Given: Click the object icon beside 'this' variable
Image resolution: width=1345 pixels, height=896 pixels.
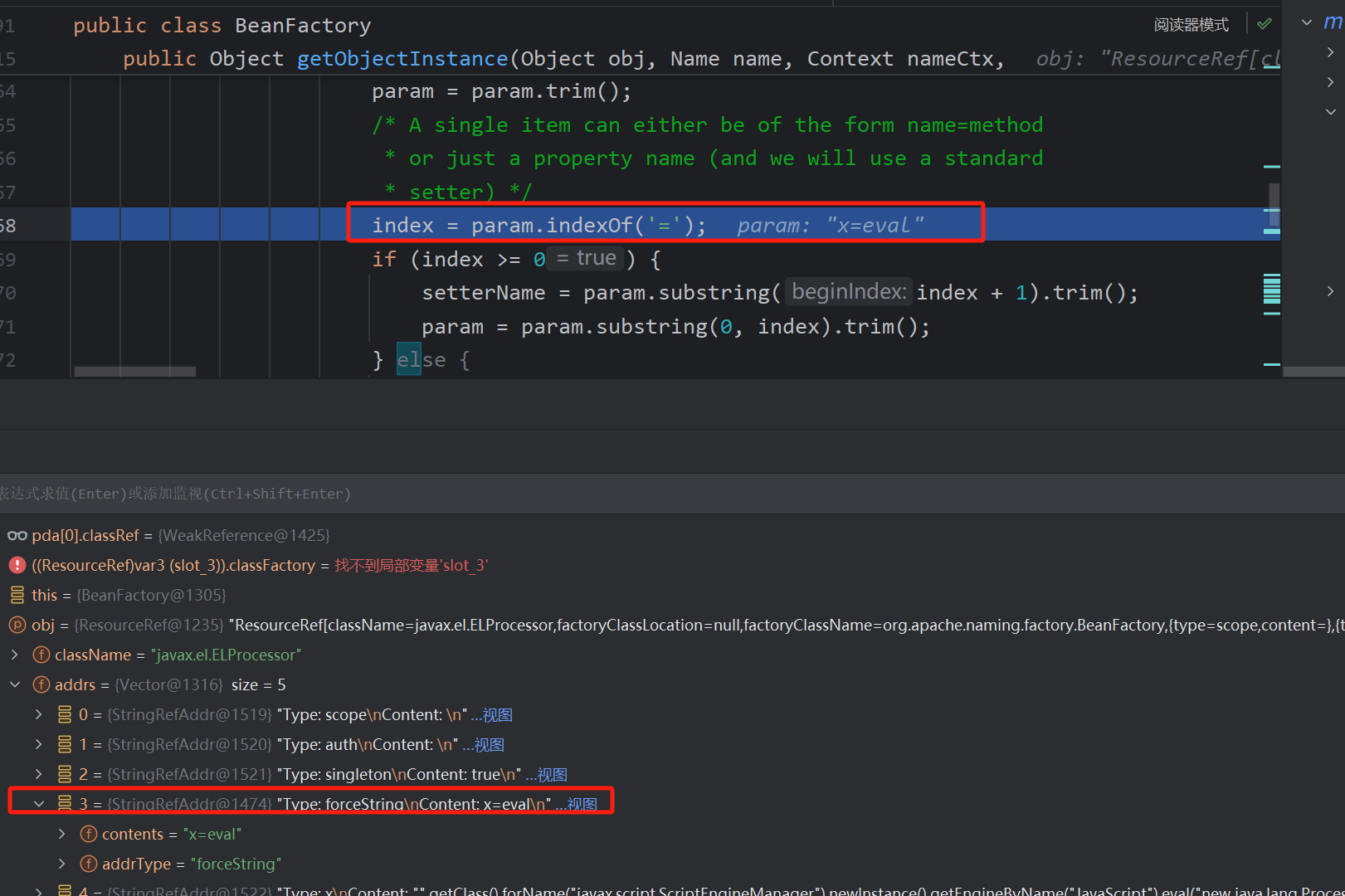Looking at the screenshot, I should [17, 595].
